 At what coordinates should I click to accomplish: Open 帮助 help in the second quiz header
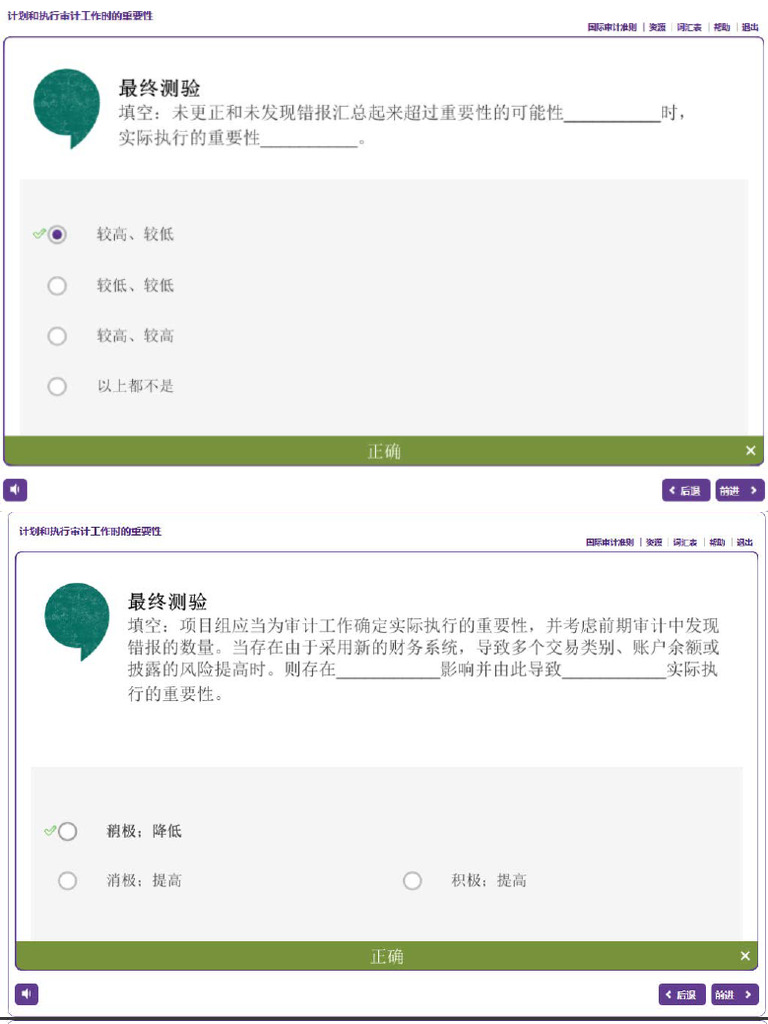pyautogui.click(x=717, y=542)
